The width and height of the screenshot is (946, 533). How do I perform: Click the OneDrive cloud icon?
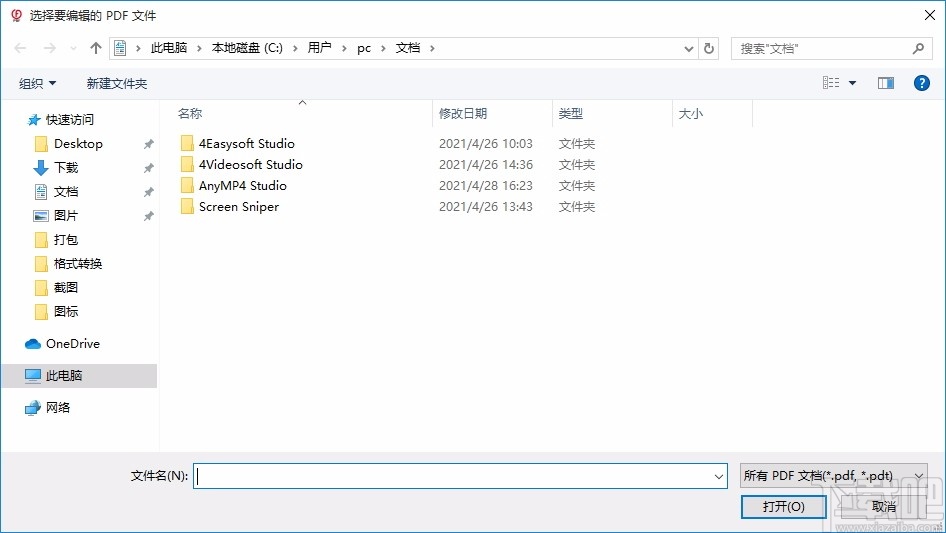tap(33, 344)
